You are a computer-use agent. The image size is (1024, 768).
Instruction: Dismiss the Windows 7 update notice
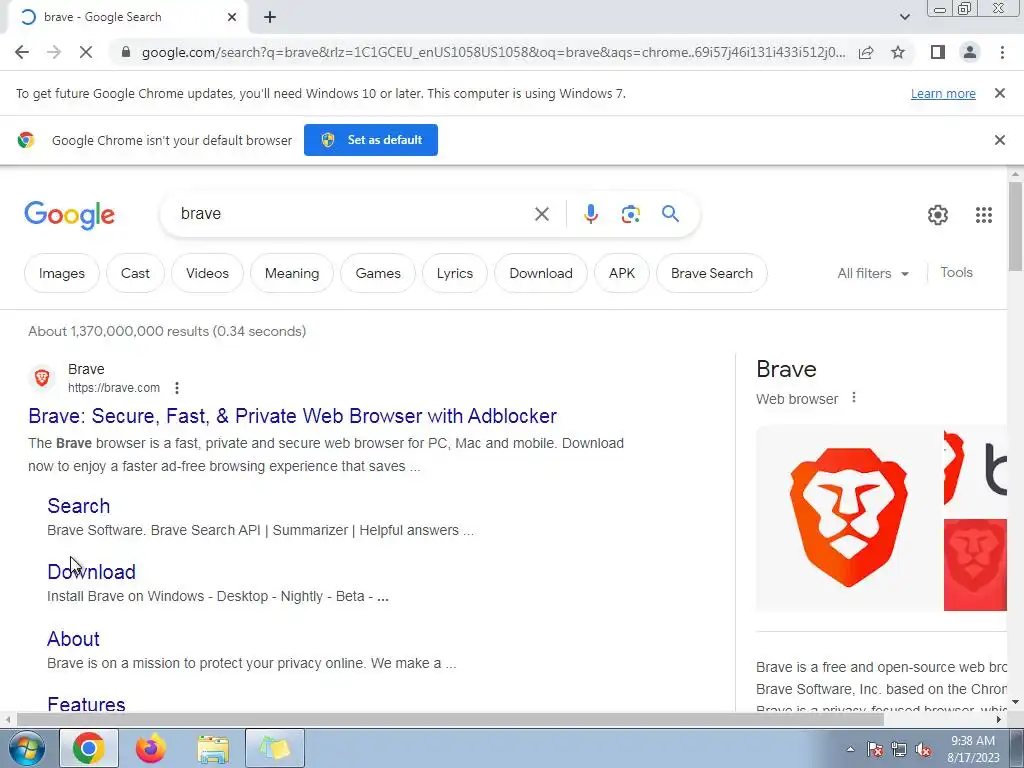(x=999, y=93)
